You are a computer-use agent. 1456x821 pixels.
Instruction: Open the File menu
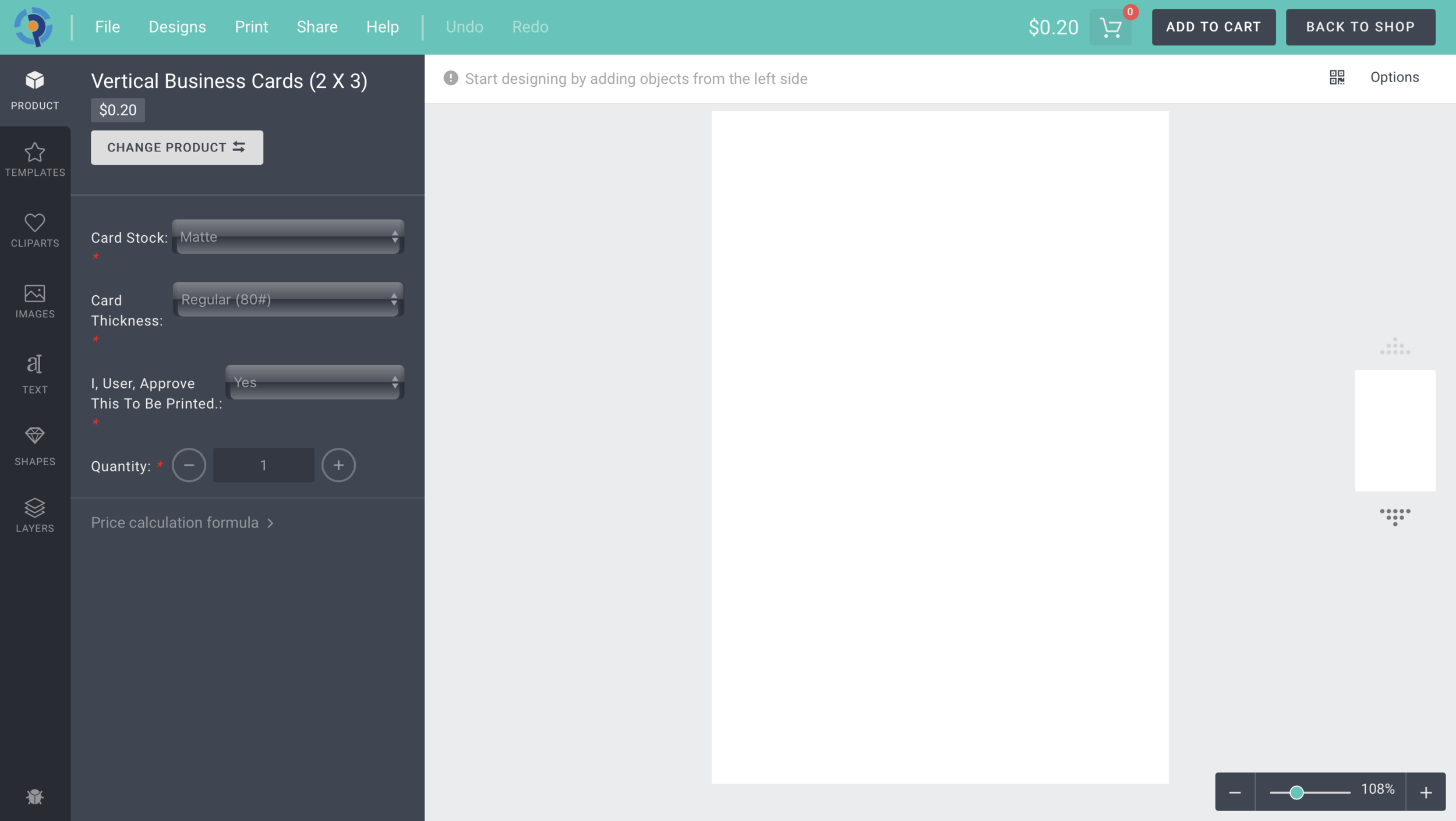107,27
